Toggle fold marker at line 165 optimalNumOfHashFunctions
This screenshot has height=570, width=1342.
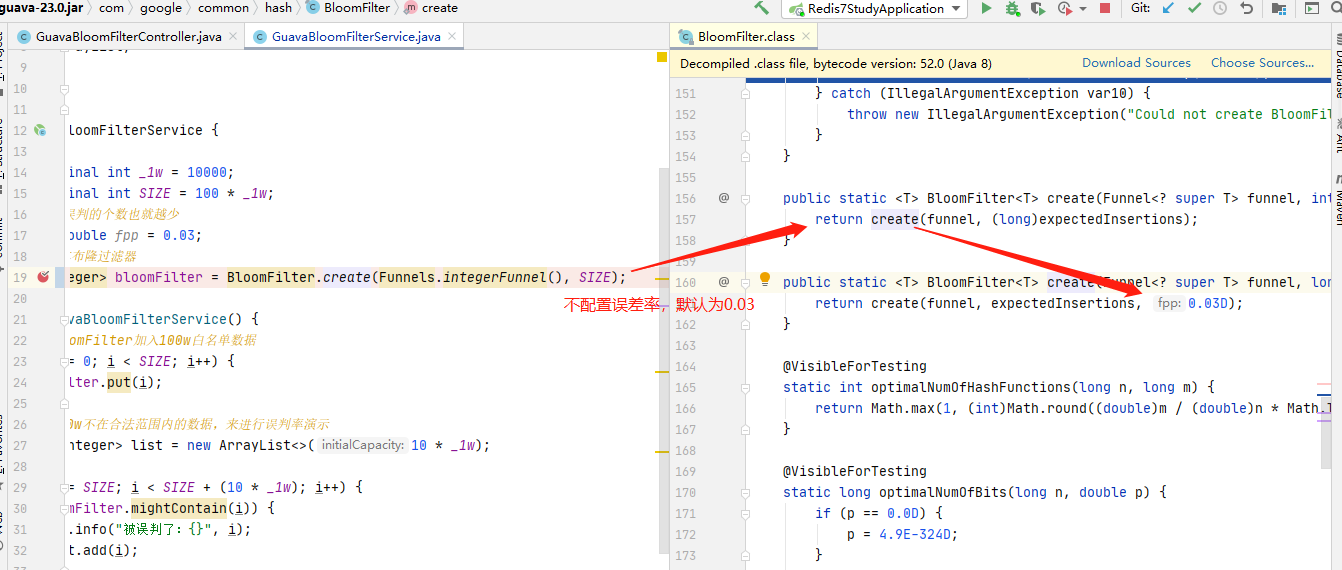coord(745,387)
